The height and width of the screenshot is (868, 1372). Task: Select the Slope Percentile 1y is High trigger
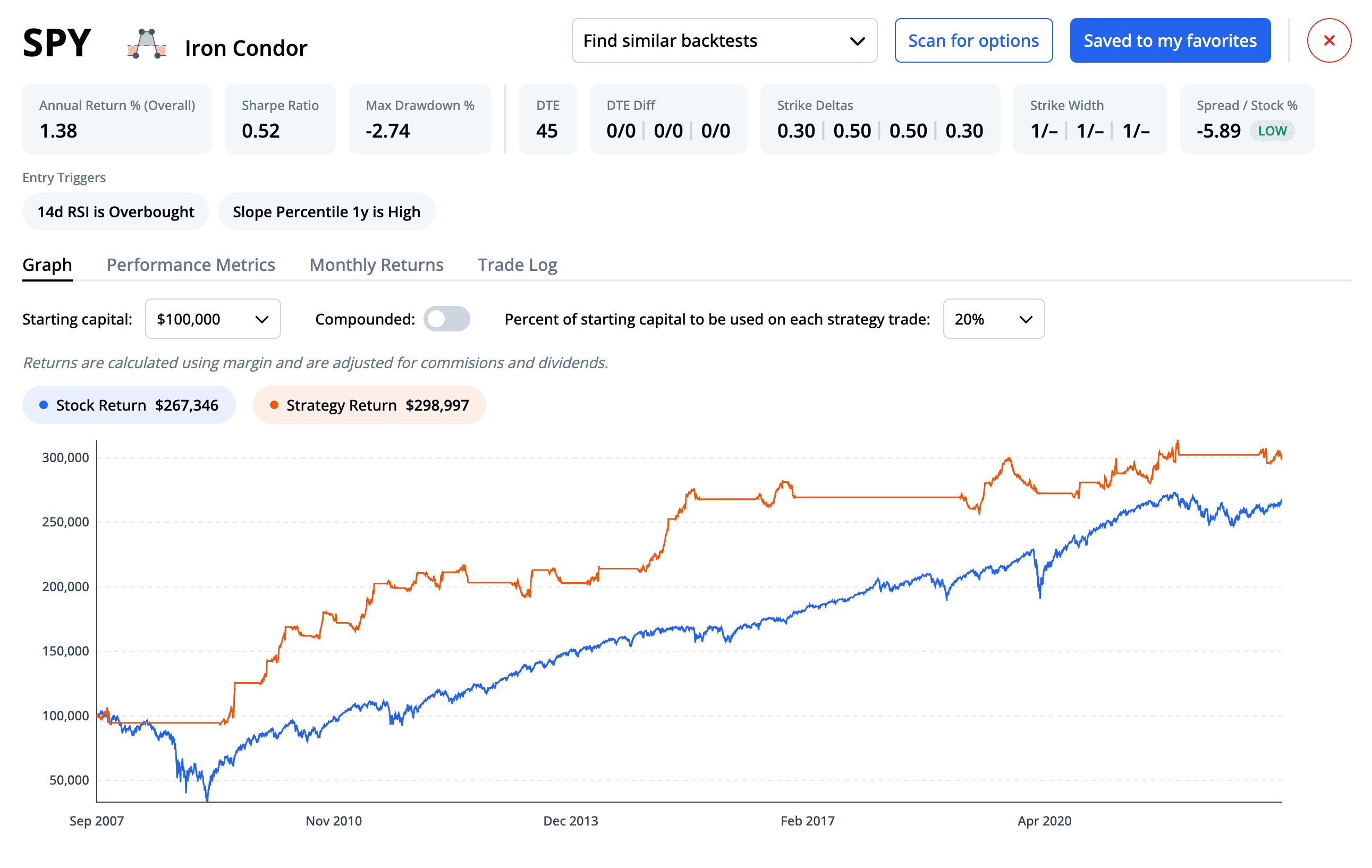click(x=326, y=211)
